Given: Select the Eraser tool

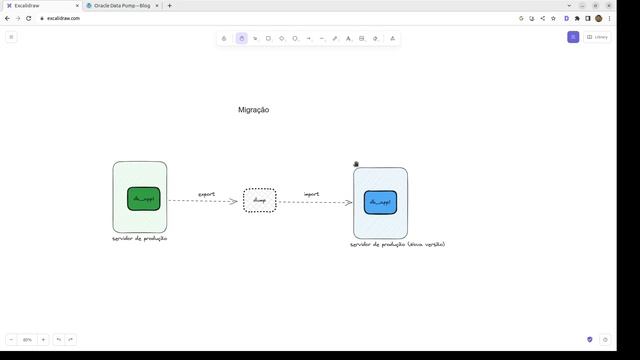Looking at the screenshot, I should tap(375, 38).
